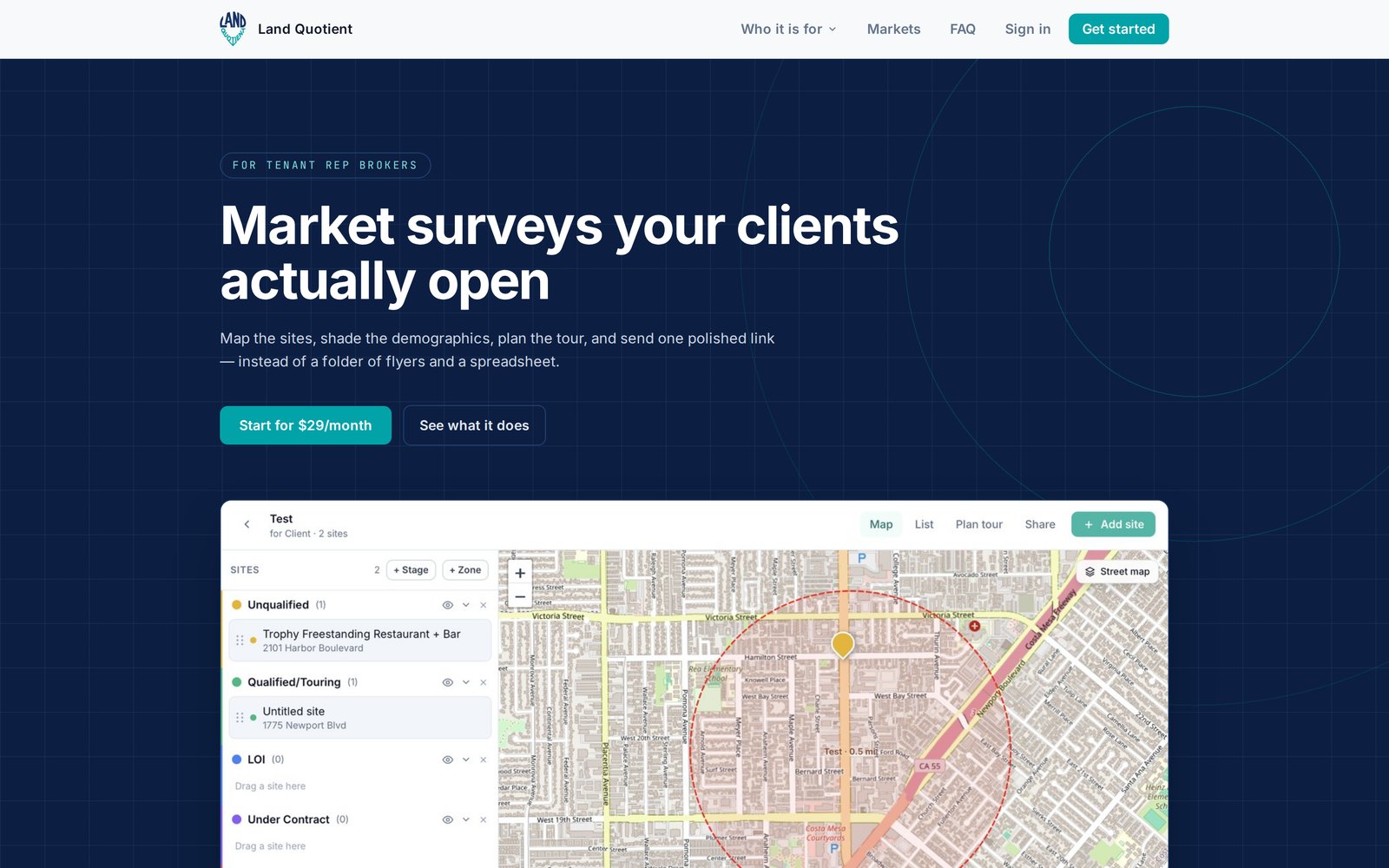Collapse the Qualified/Touring stage chevron

pyautogui.click(x=466, y=682)
